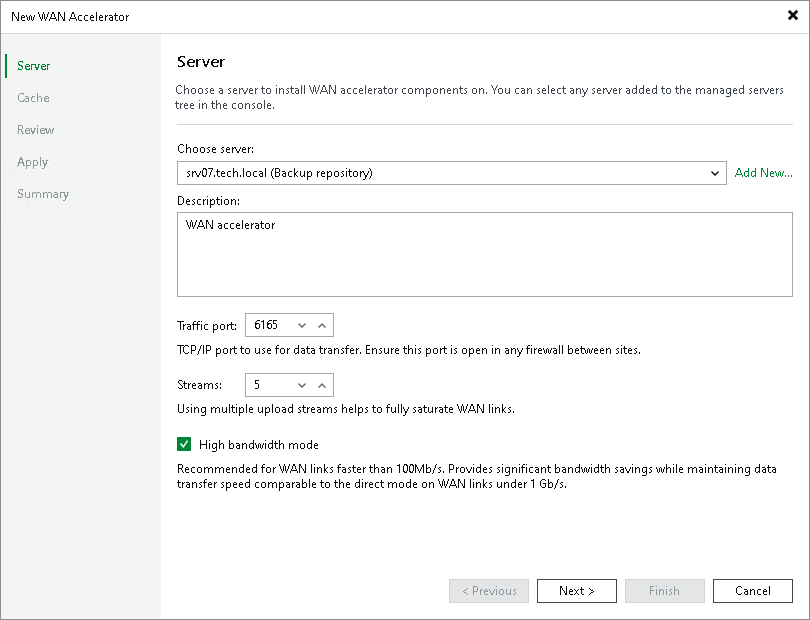Click the 'New WAN Accelerator' title text

70,17
